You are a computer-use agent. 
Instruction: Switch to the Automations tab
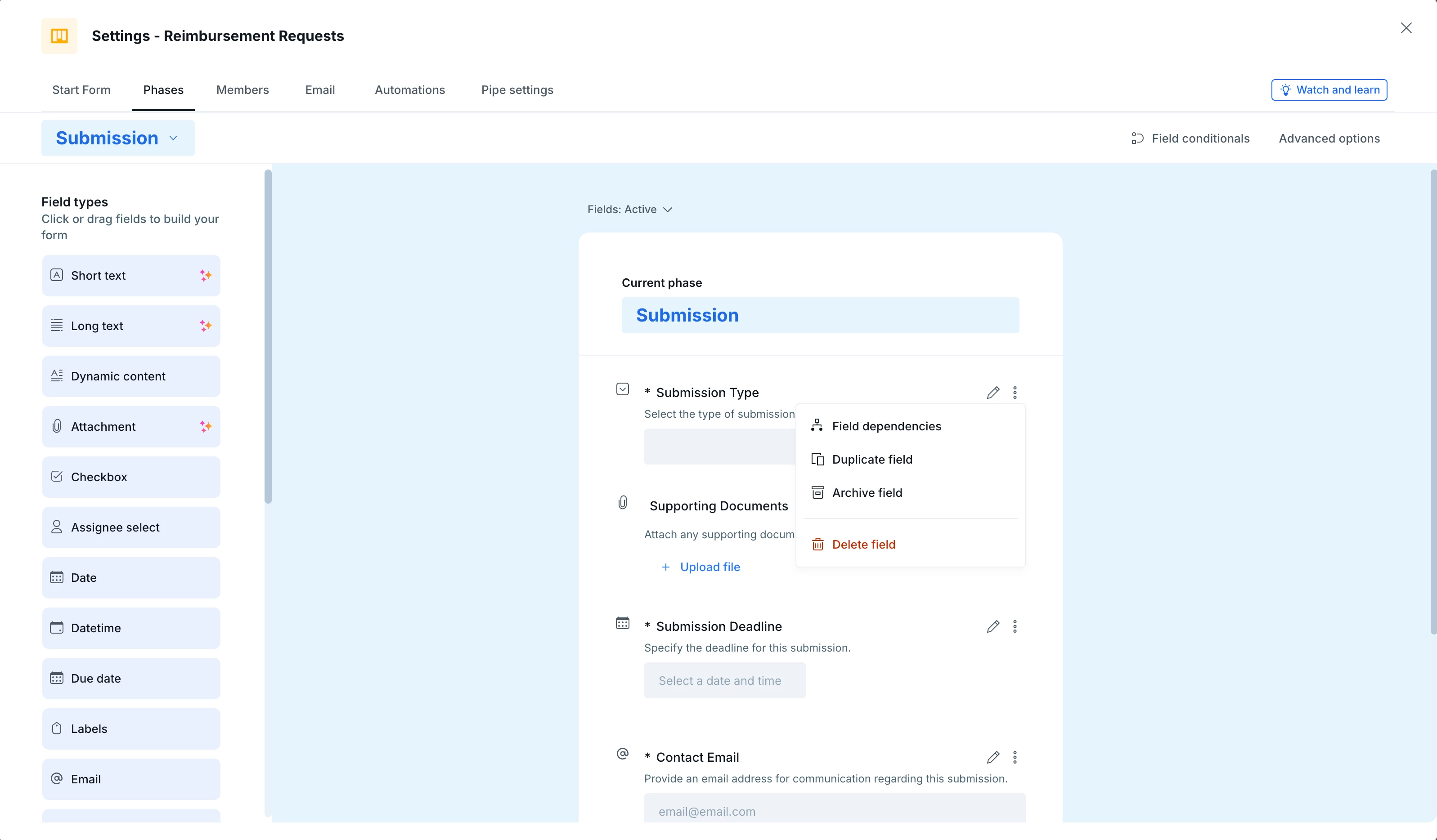pos(409,90)
